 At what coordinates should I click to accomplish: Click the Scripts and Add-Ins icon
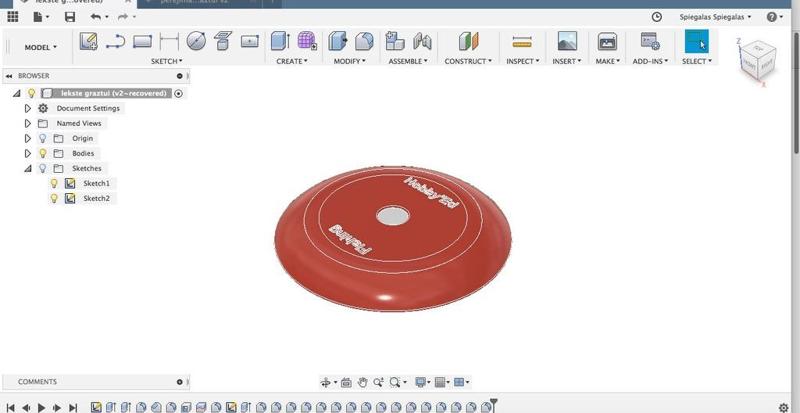(650, 41)
